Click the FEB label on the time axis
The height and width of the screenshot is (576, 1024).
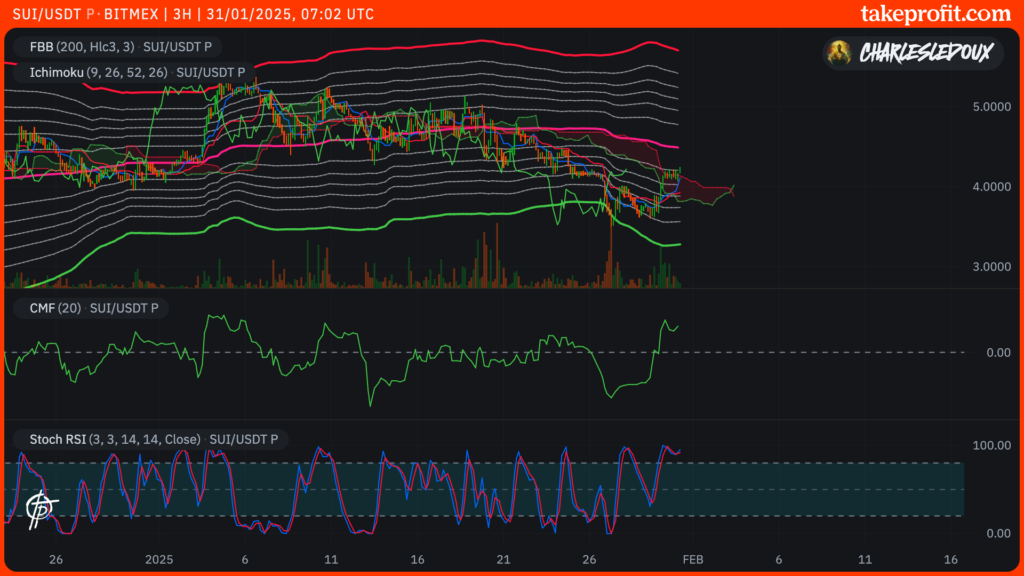694,560
